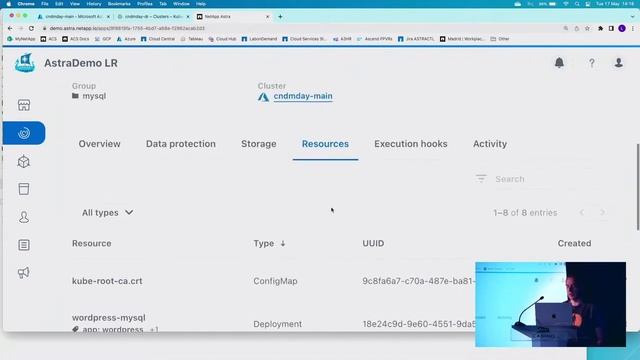Click the page vertical scrollbar

[x=638, y=187]
